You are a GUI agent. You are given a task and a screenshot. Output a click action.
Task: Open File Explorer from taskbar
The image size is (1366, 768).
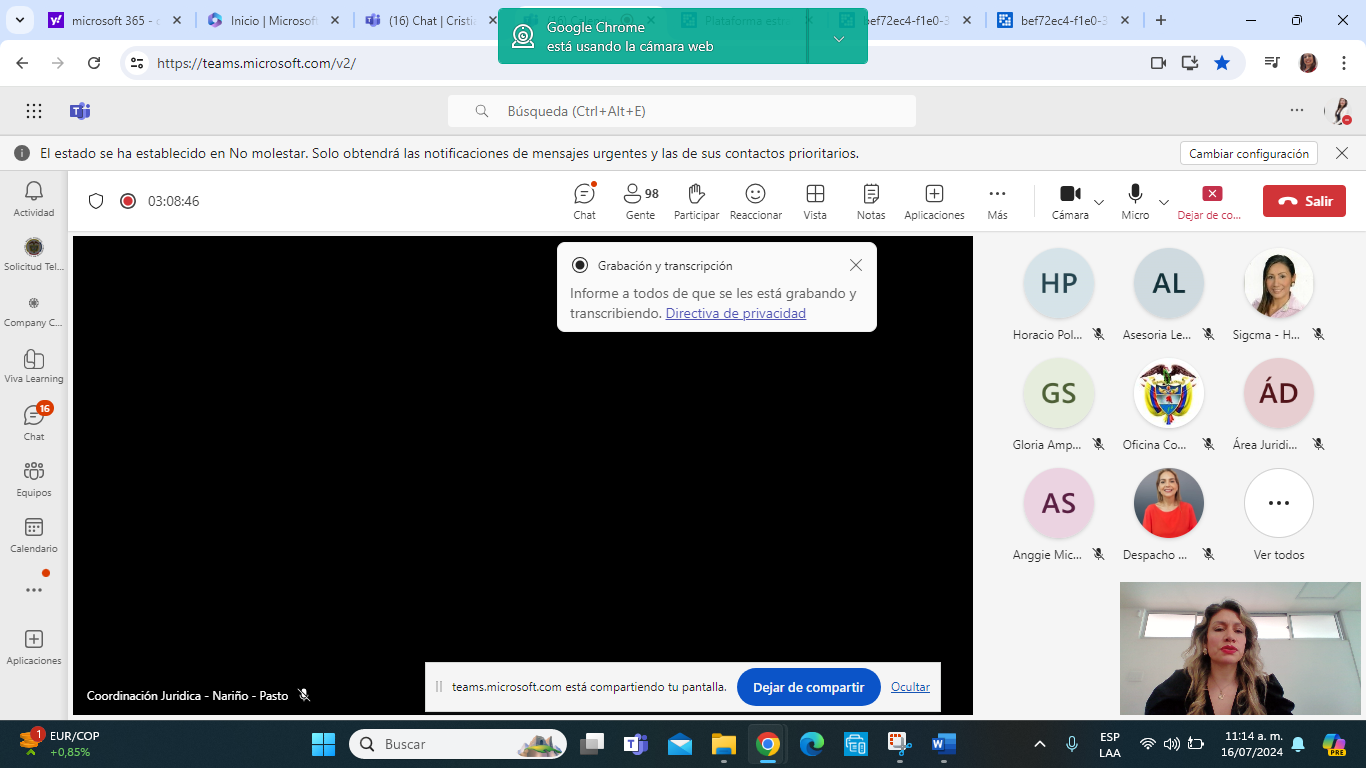724,744
